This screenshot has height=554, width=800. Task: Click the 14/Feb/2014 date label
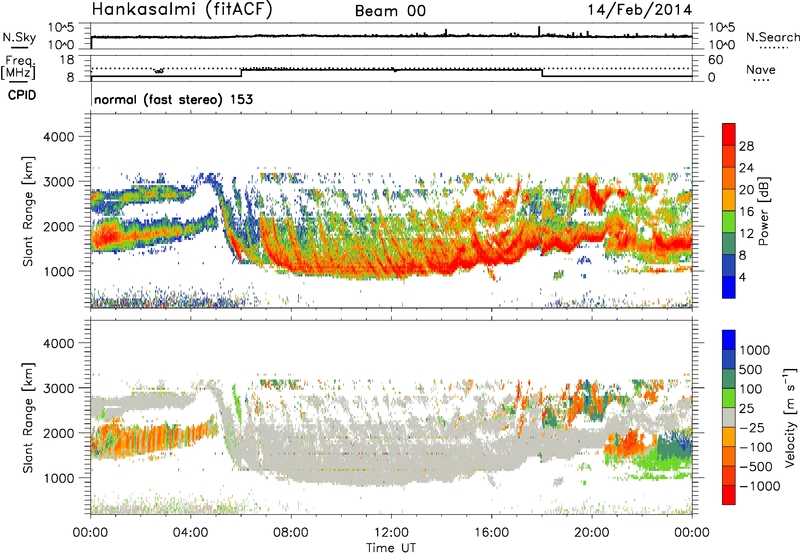[640, 10]
